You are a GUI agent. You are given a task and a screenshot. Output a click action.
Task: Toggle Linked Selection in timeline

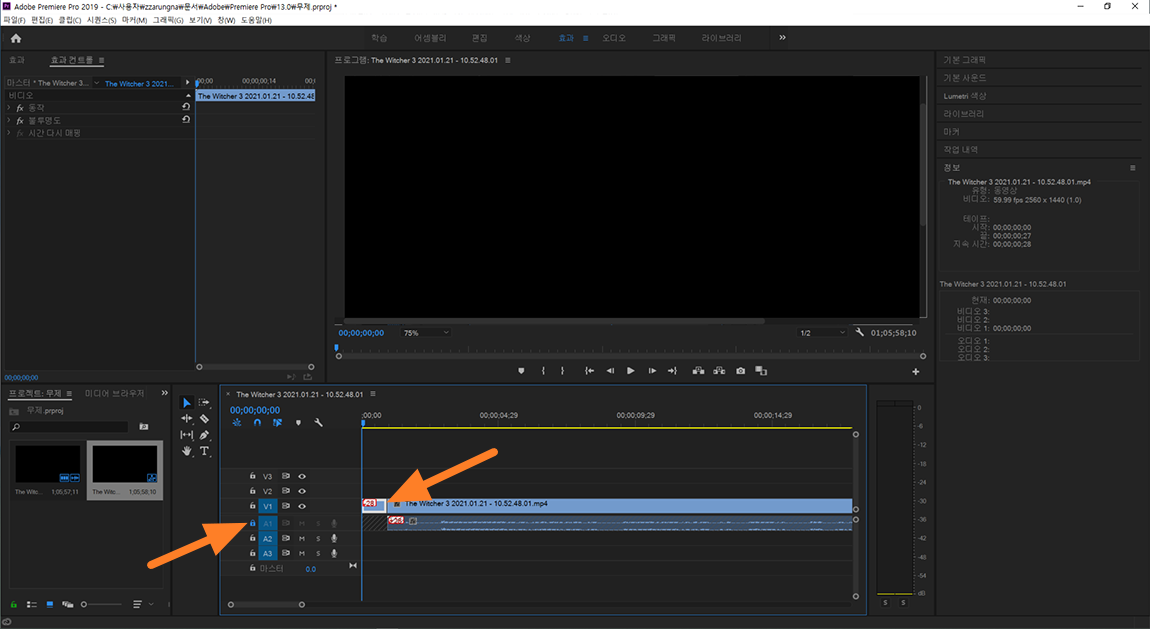277,422
